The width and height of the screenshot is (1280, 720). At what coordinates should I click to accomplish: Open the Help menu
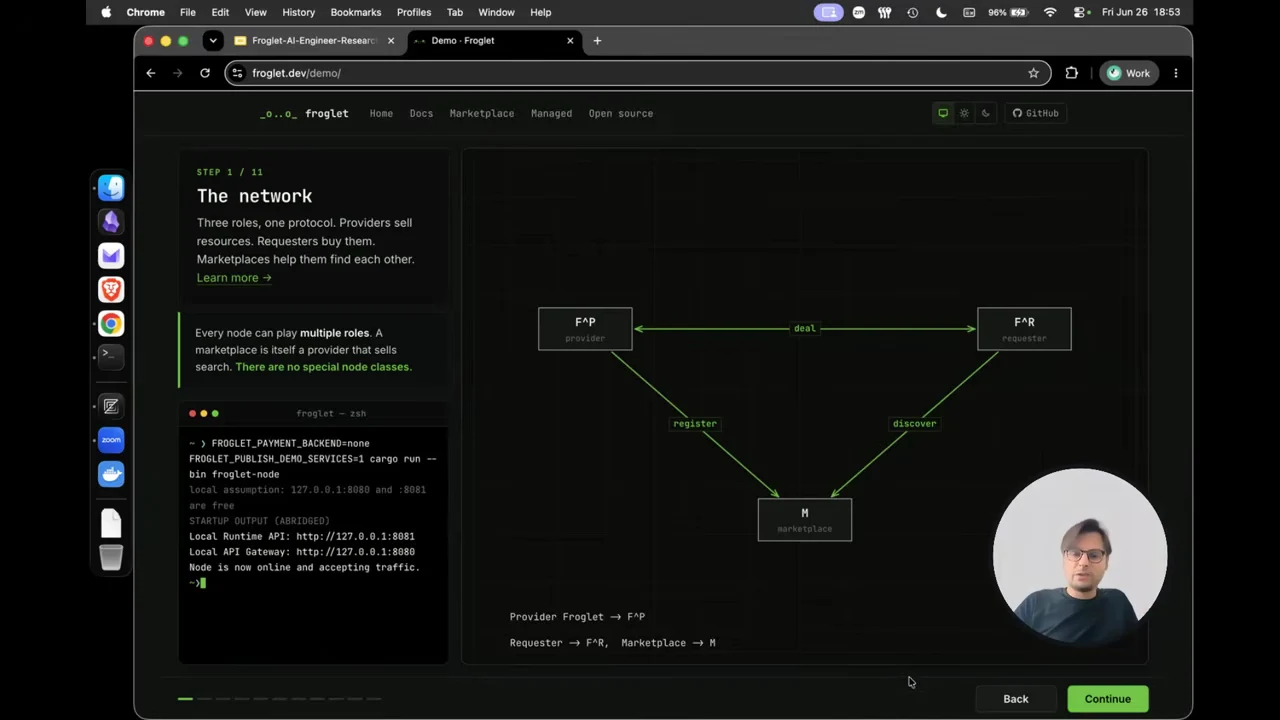(540, 12)
